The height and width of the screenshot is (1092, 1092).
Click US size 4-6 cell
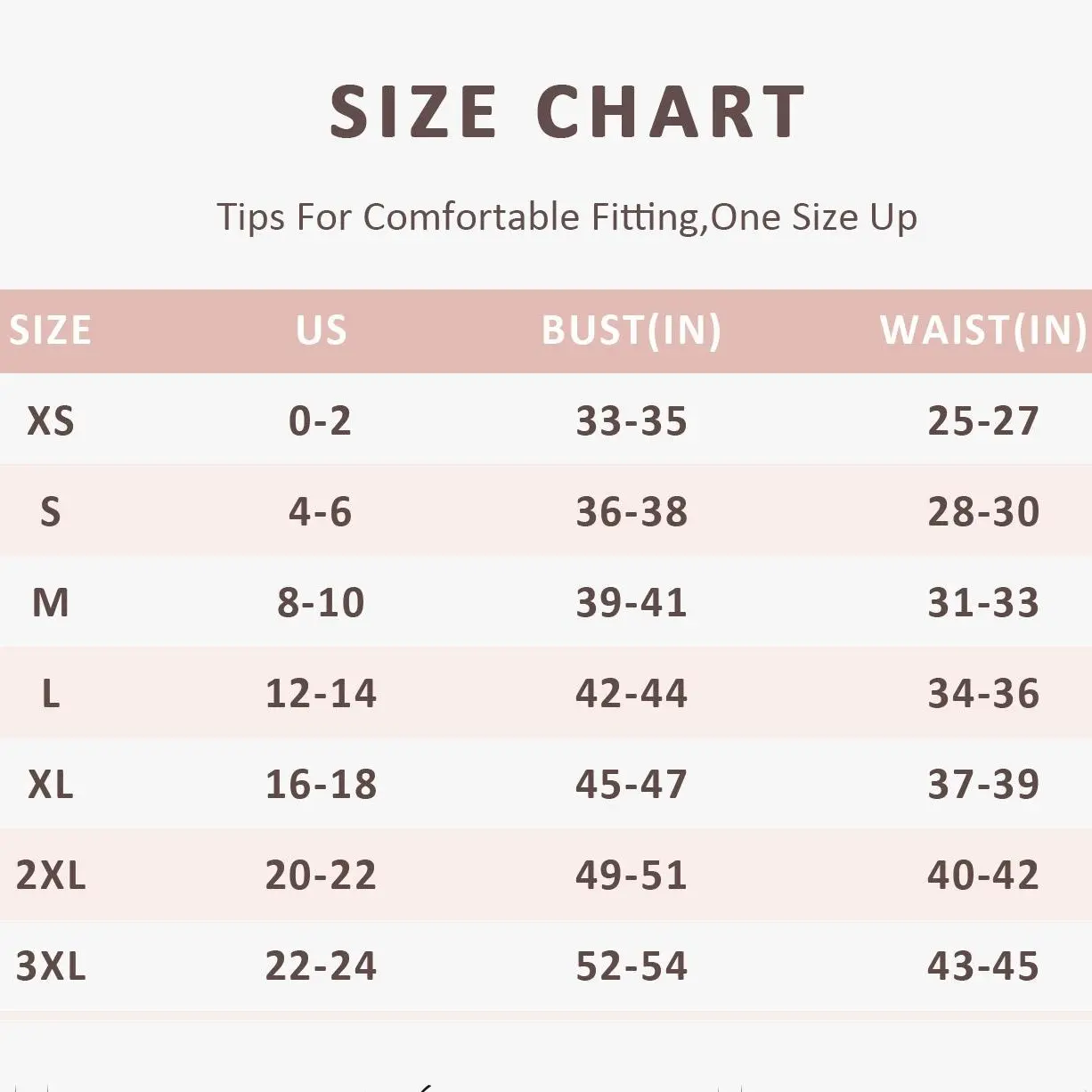[x=321, y=512]
